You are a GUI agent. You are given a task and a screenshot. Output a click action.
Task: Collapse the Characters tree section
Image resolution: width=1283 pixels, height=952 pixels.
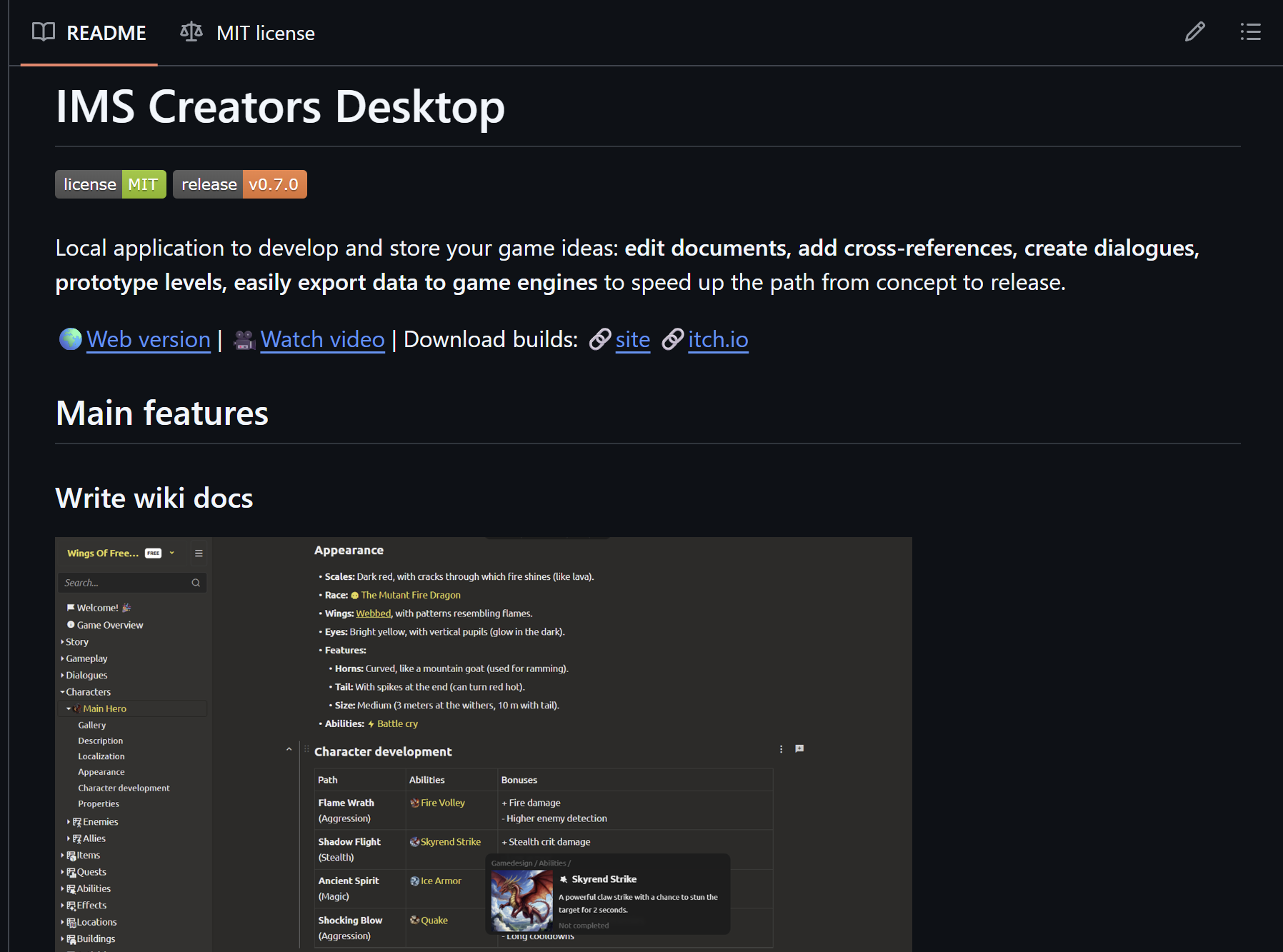point(63,692)
